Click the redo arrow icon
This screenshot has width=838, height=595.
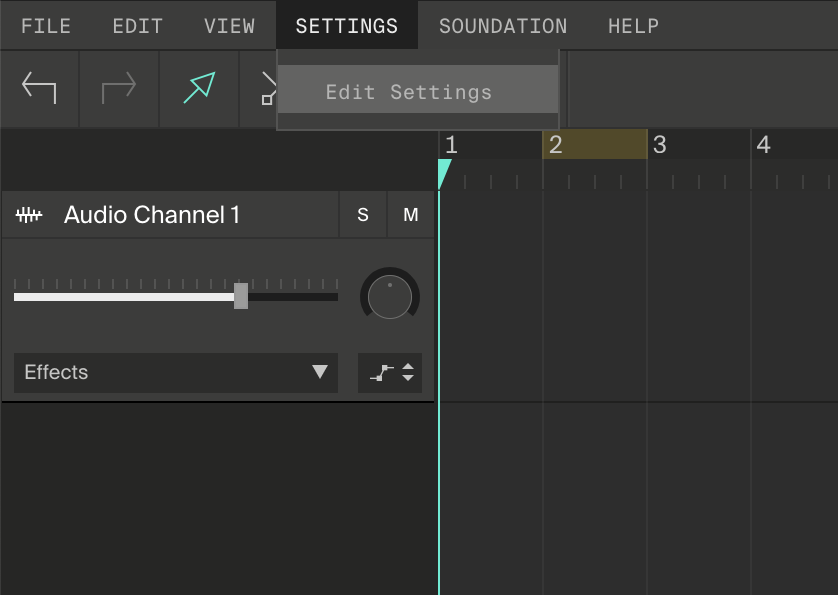click(118, 88)
